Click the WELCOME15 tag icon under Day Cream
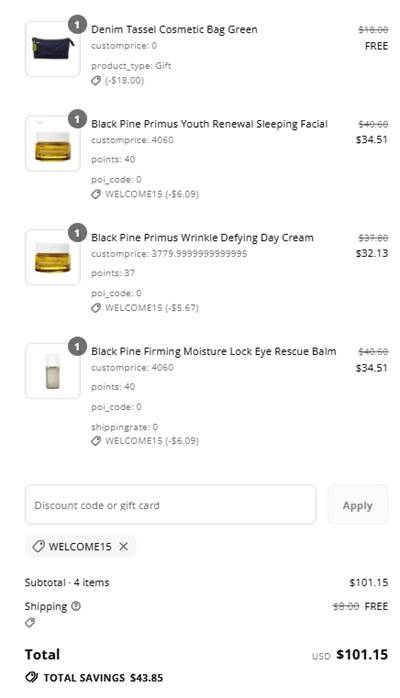This screenshot has width=400, height=698. (96, 308)
